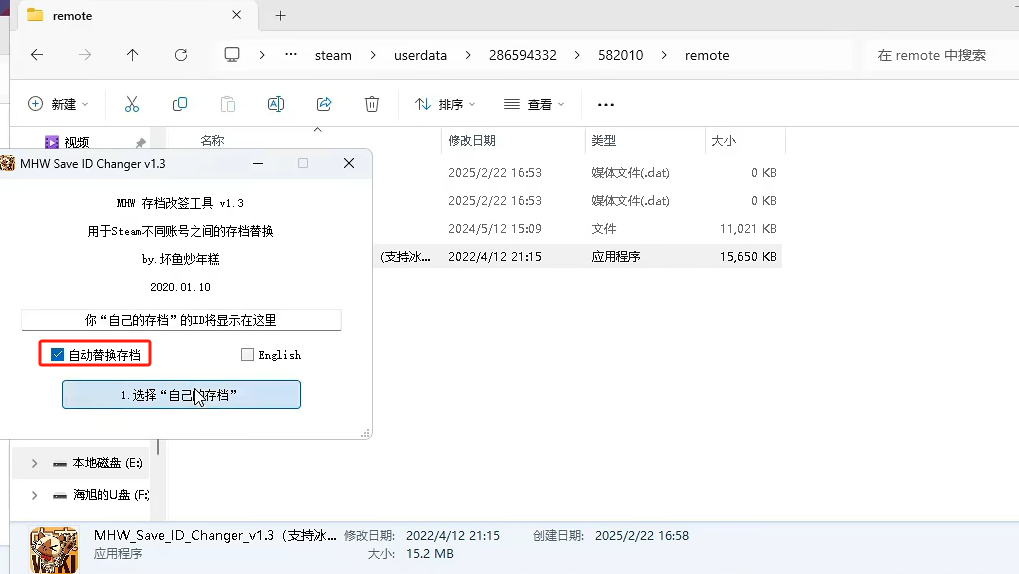Expand chevron after the monitor icon
The height and width of the screenshot is (574, 1019).
pos(262,55)
